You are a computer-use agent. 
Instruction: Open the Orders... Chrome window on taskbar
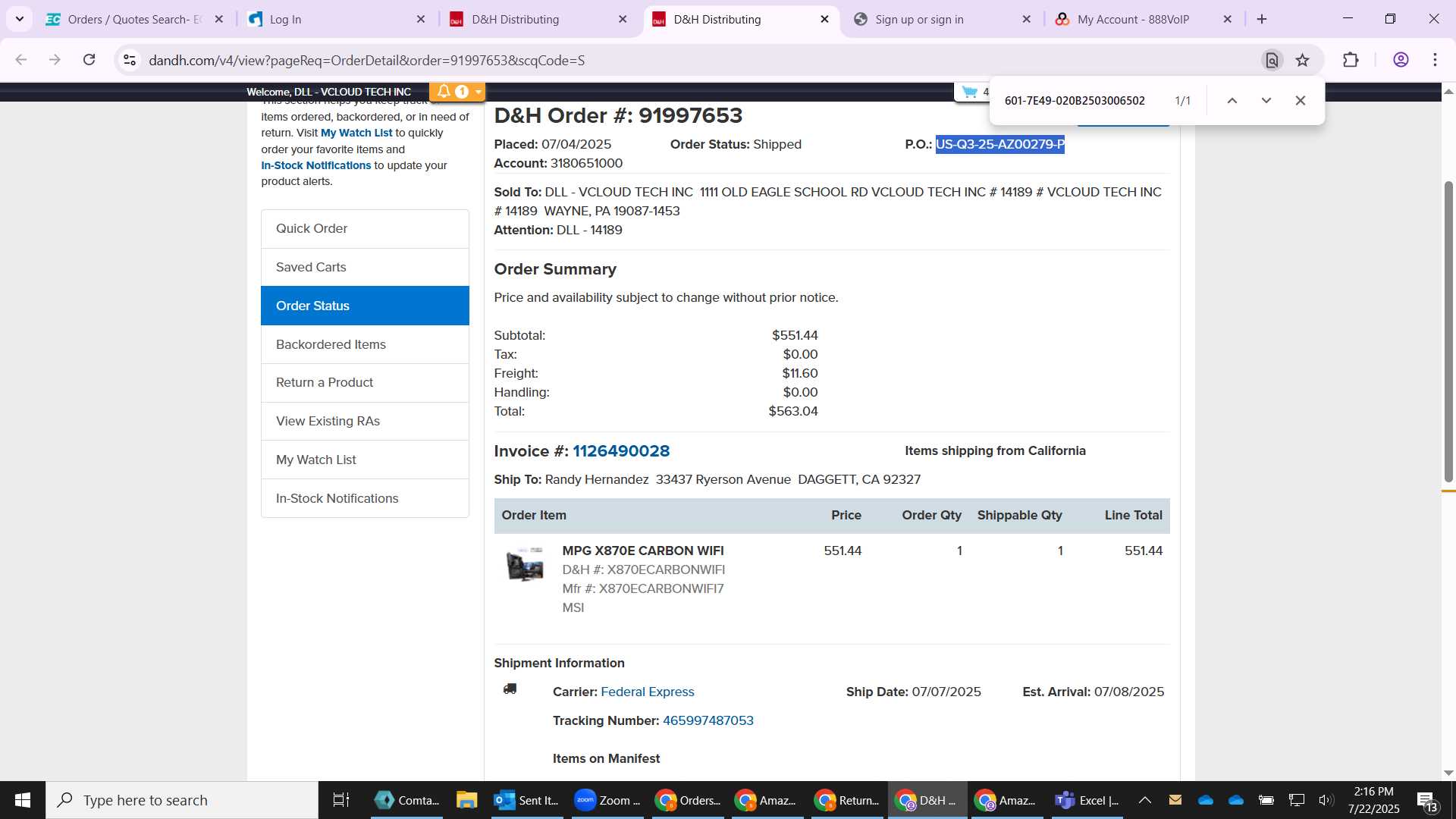pyautogui.click(x=688, y=800)
